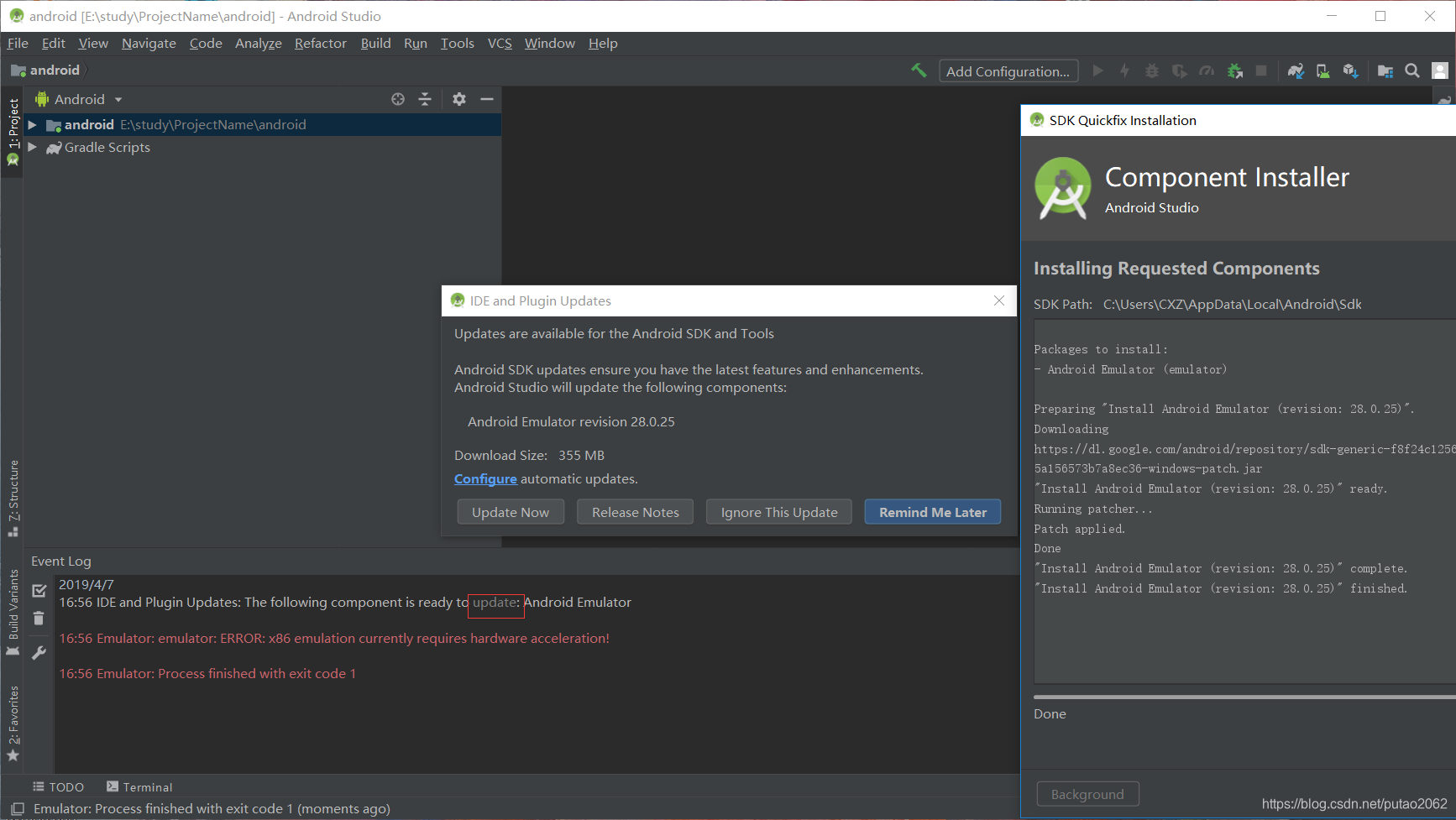Open the Window menu
This screenshot has width=1456, height=820.
pyautogui.click(x=550, y=43)
